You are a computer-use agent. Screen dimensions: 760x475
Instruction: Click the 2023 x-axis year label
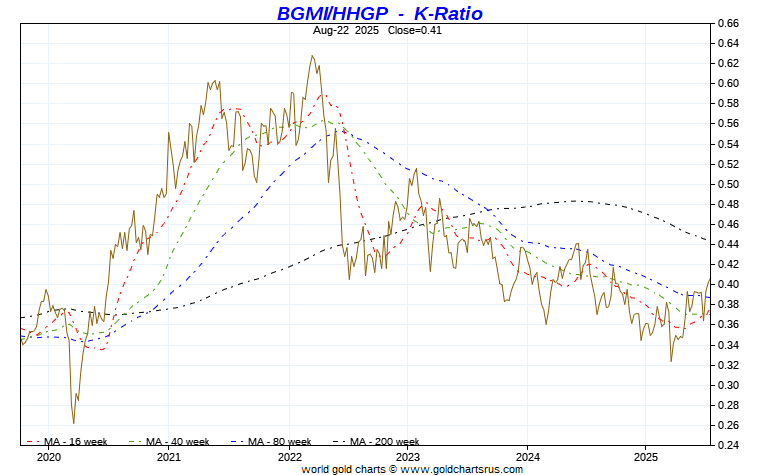pos(408,457)
